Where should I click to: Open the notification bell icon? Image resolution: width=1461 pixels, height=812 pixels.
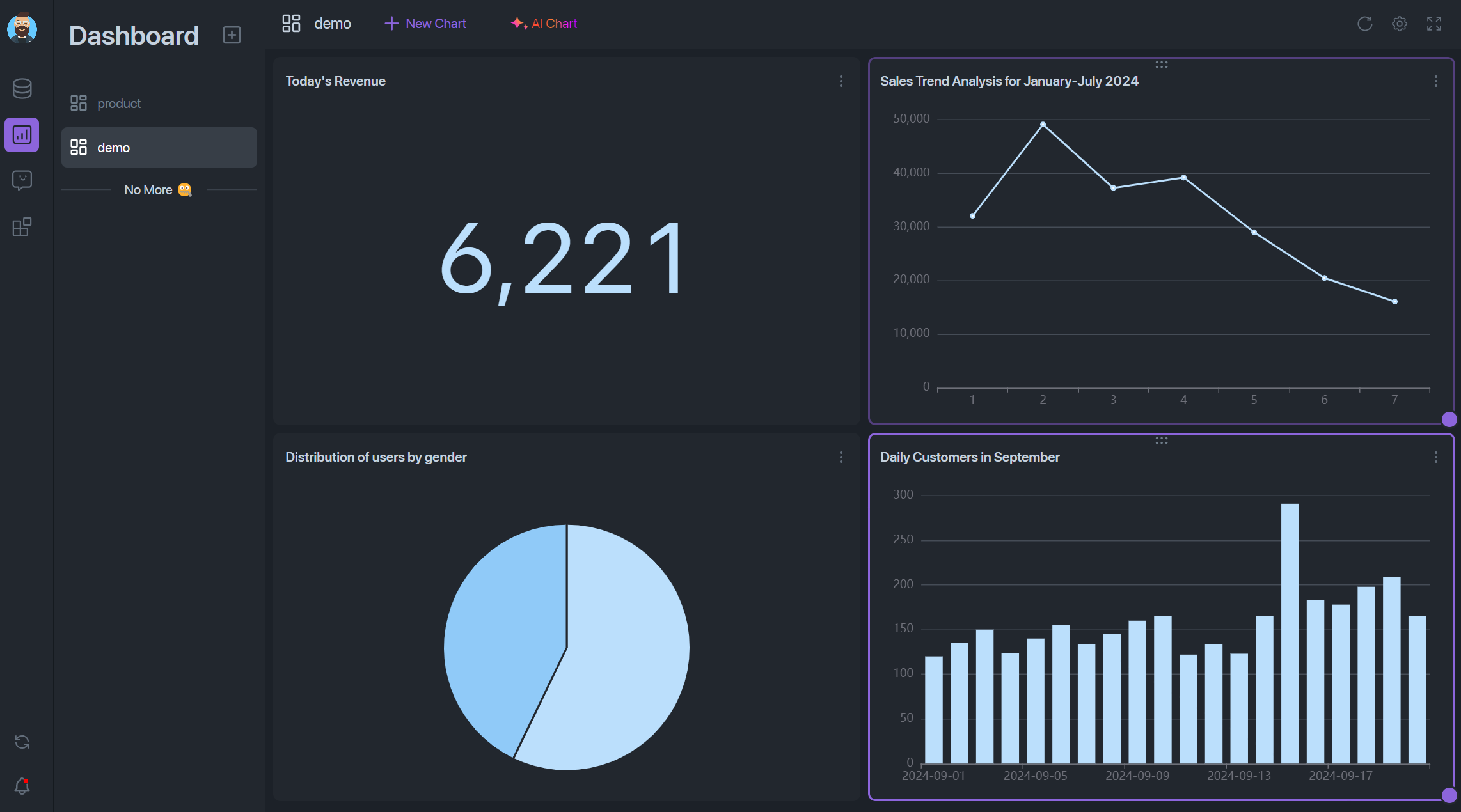tap(22, 786)
